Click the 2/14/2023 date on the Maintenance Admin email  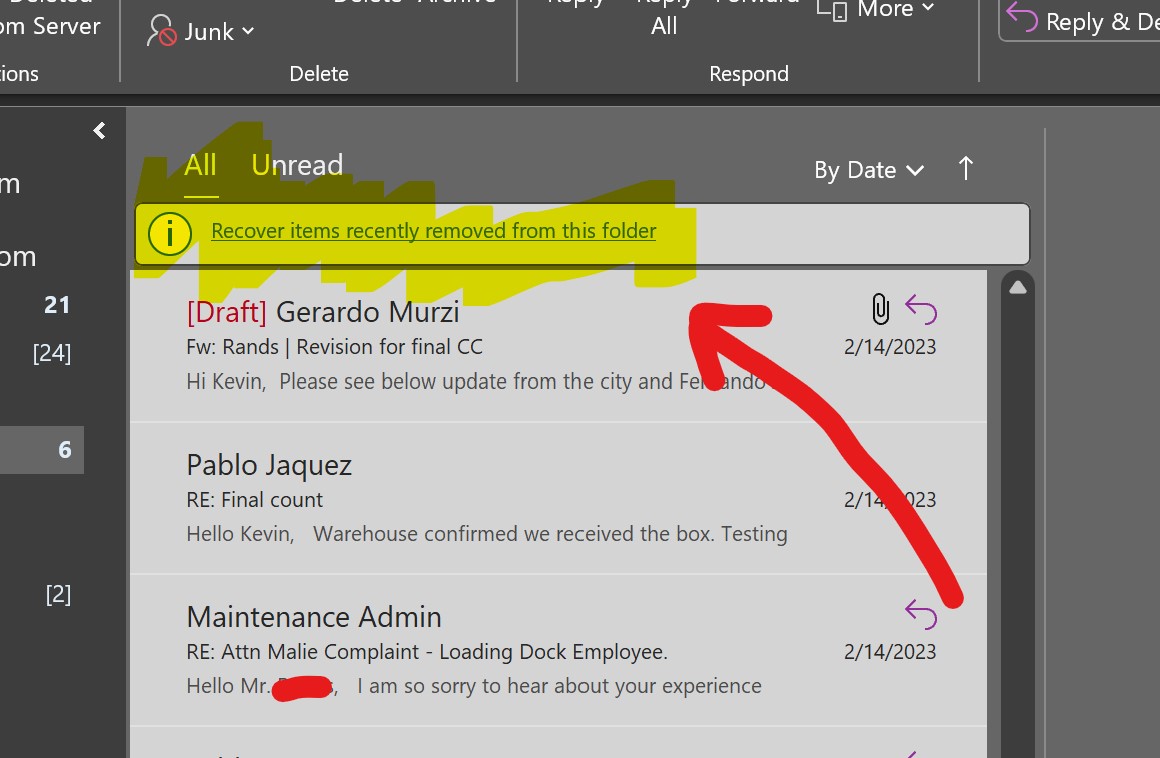pos(890,652)
